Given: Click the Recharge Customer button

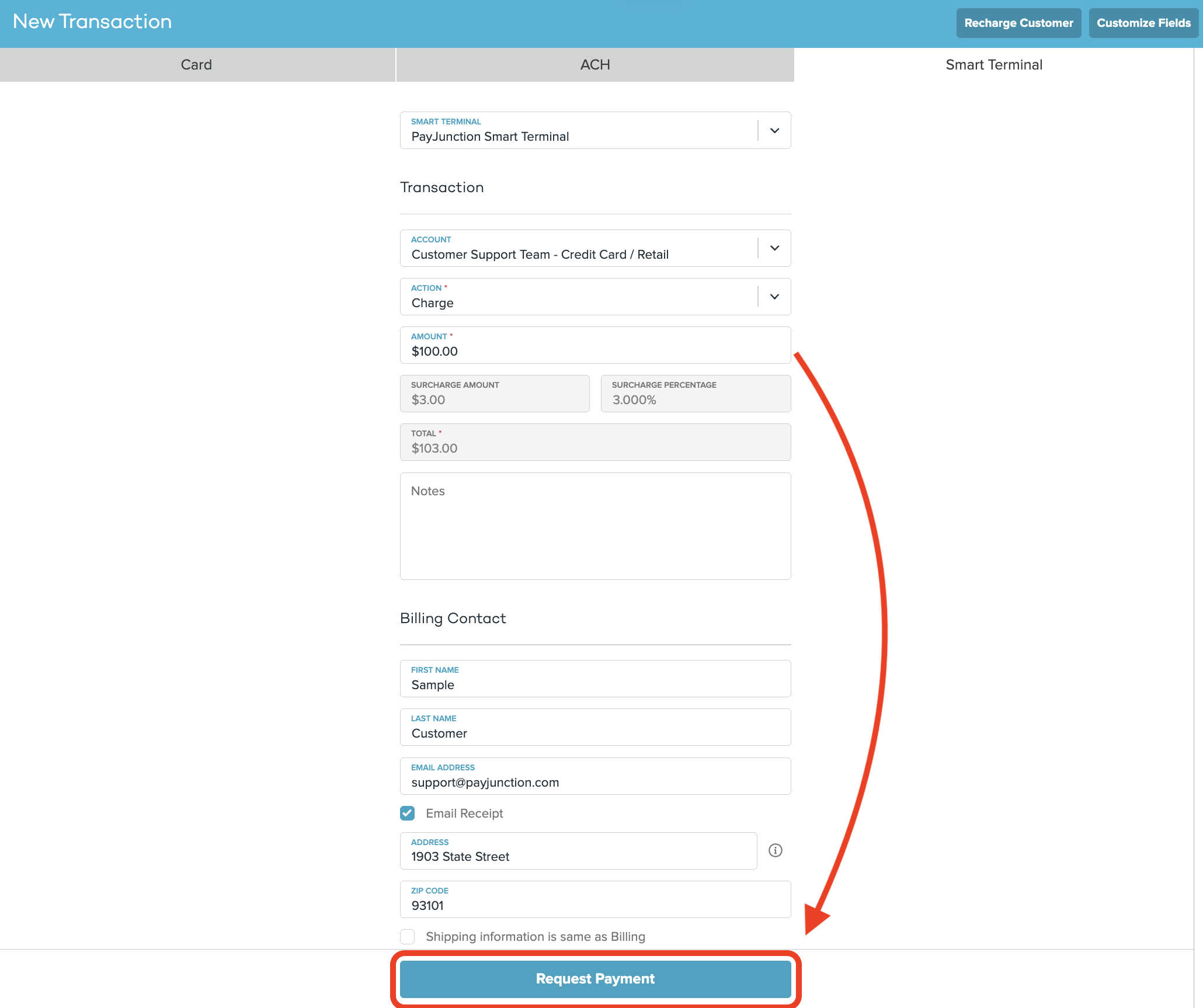Looking at the screenshot, I should pyautogui.click(x=1018, y=23).
